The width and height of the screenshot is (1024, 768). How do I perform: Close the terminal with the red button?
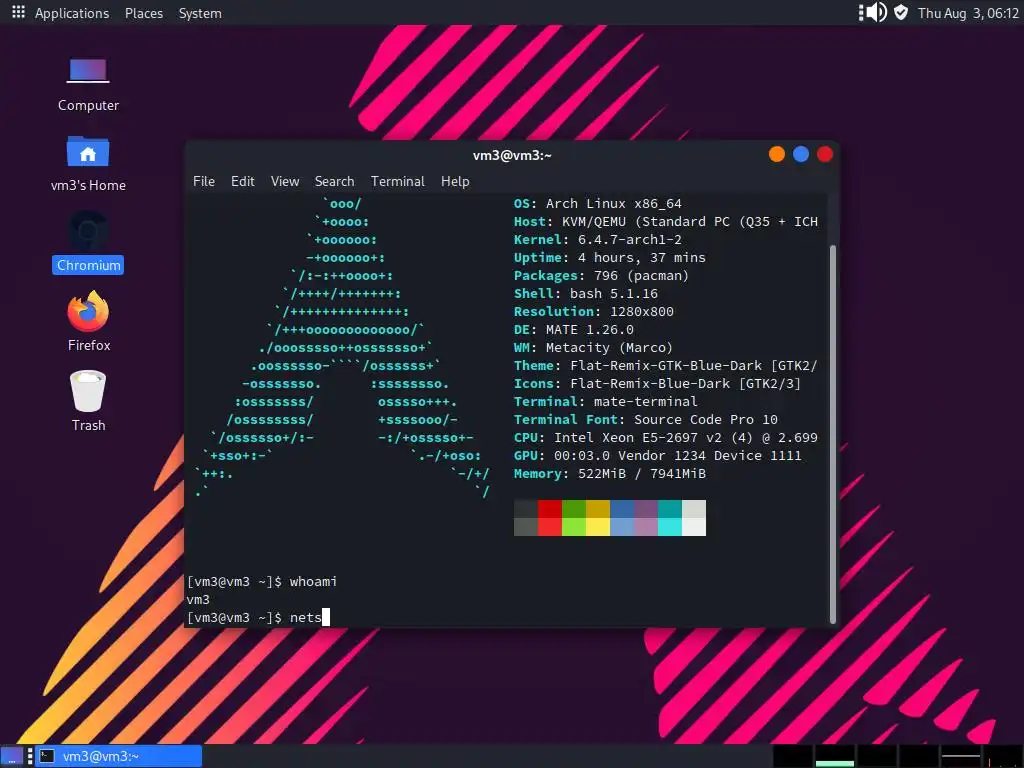pos(825,154)
